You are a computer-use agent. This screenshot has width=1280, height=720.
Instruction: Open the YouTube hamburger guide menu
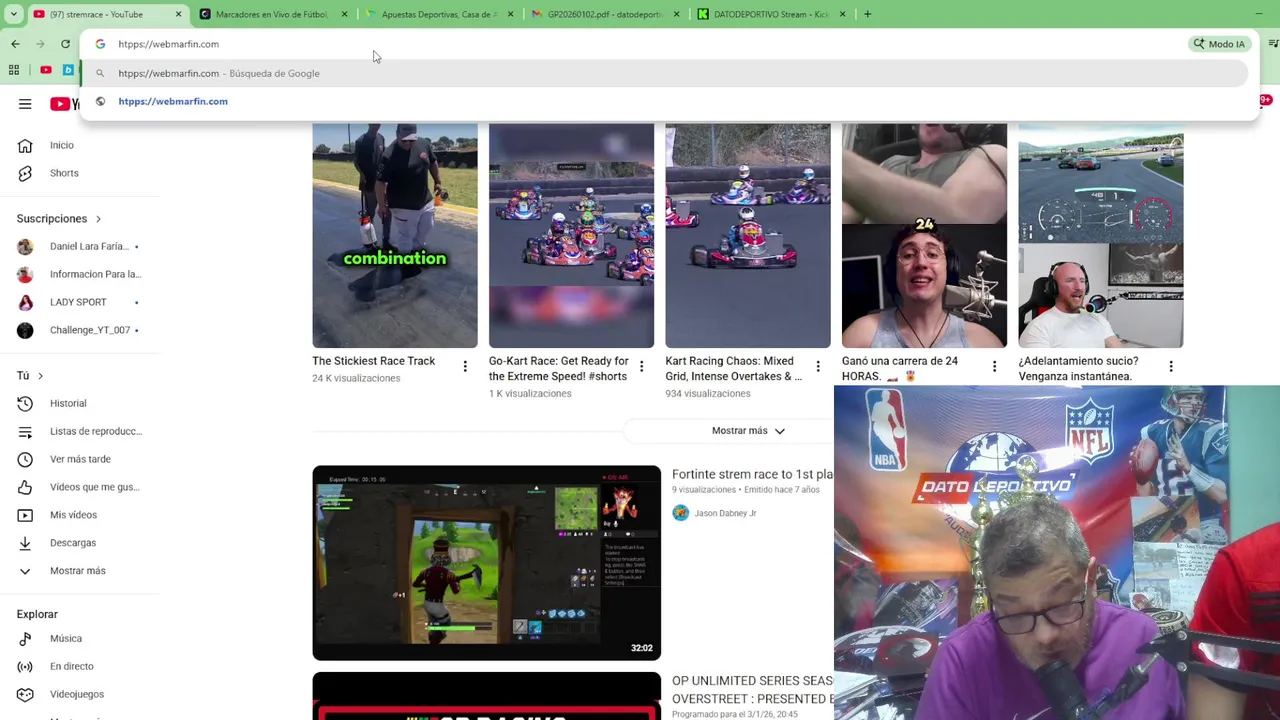25,104
